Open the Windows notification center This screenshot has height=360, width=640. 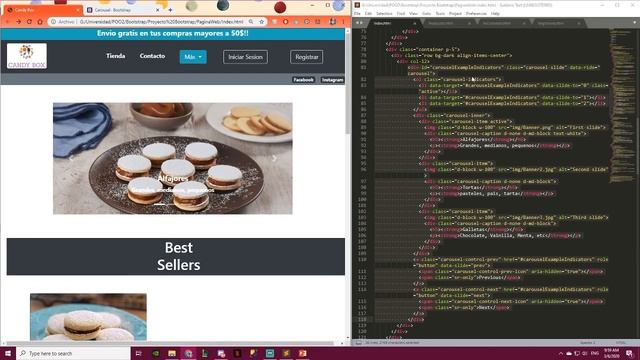coord(630,353)
